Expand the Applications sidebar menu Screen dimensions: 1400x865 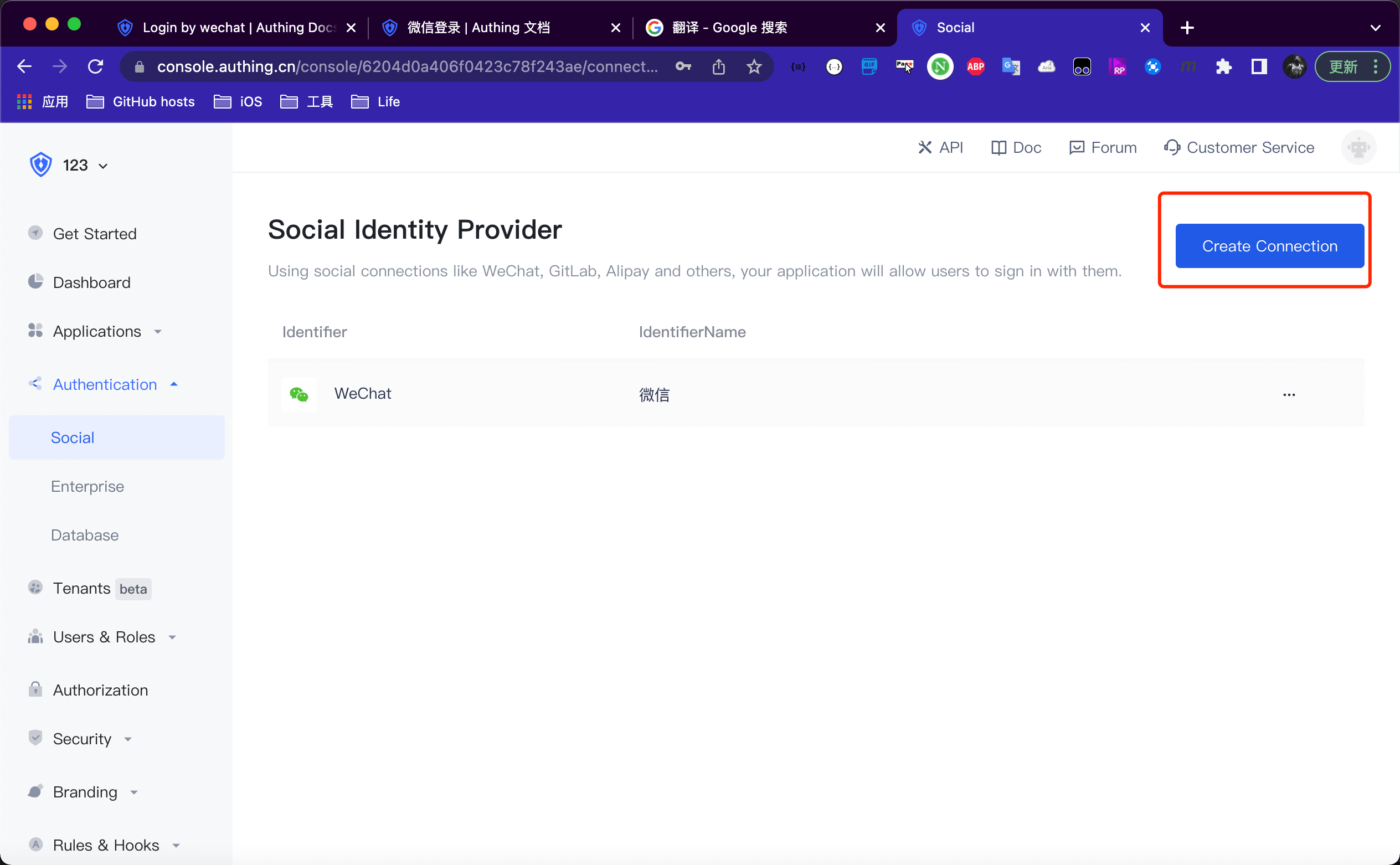coord(97,331)
